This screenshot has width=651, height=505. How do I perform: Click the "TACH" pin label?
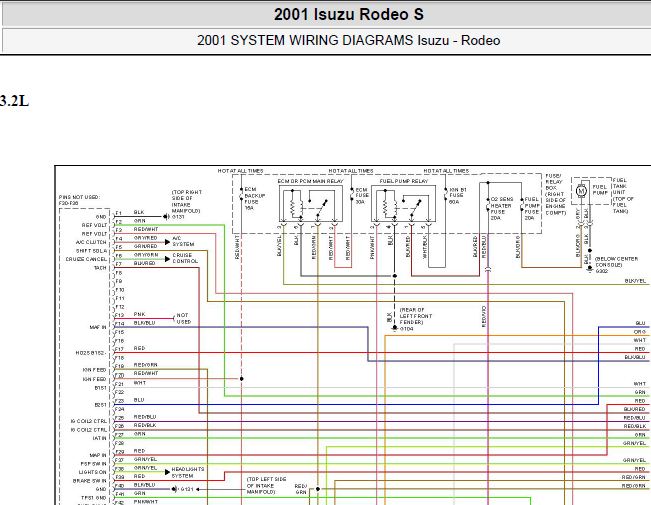[x=100, y=268]
